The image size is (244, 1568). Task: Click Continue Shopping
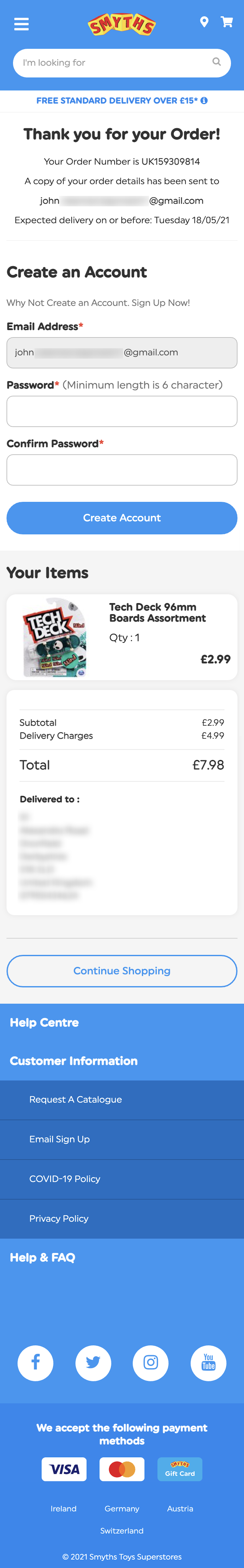[x=122, y=971]
